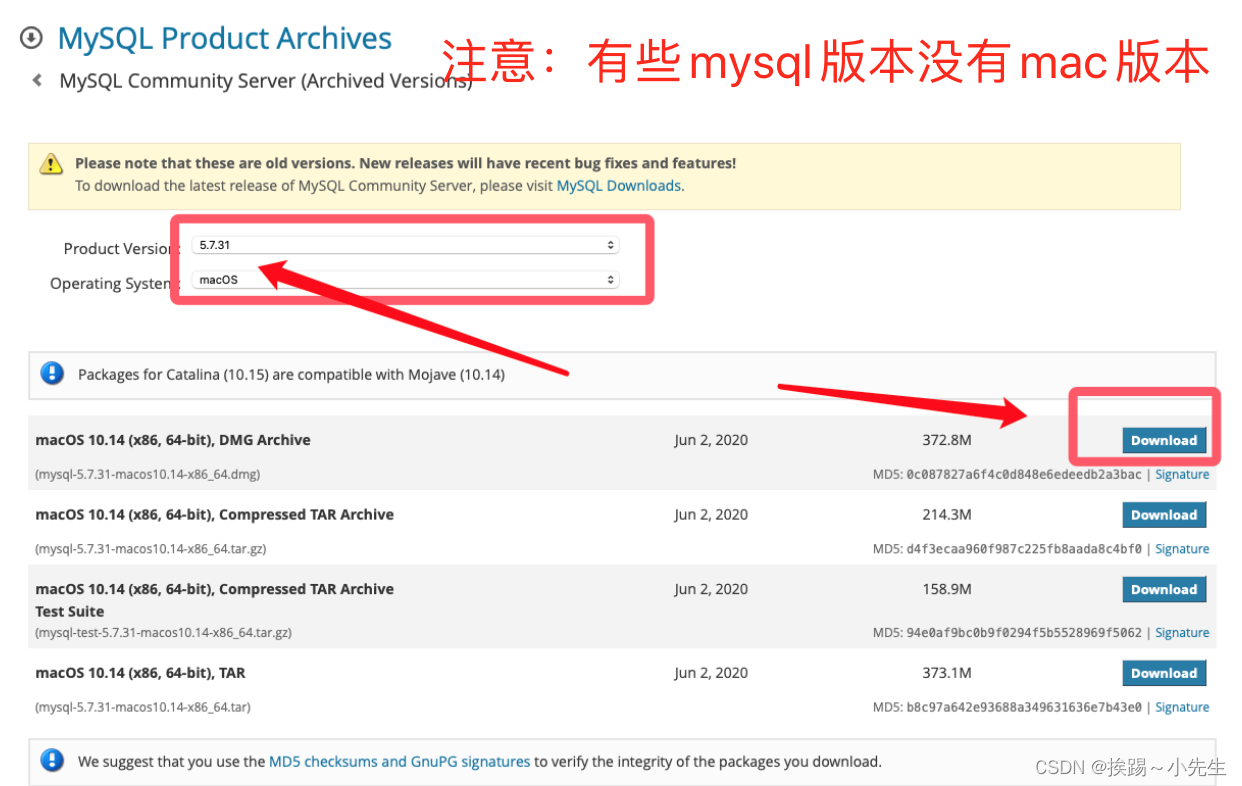Image resolution: width=1242 pixels, height=786 pixels.
Task: Open the Operating System dropdown showing macOS
Action: (406, 280)
